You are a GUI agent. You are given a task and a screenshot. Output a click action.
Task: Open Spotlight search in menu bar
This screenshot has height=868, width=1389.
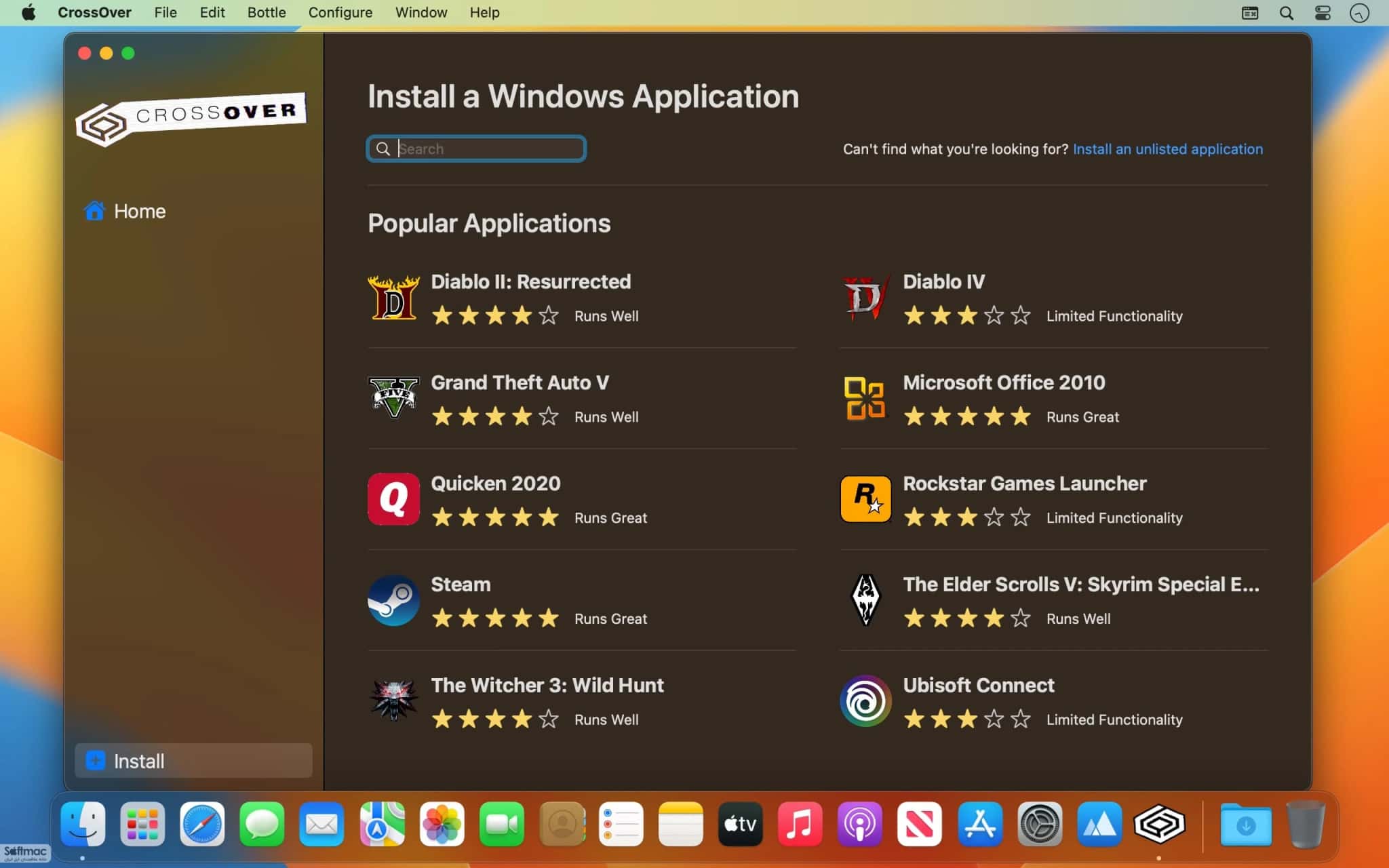click(1286, 13)
